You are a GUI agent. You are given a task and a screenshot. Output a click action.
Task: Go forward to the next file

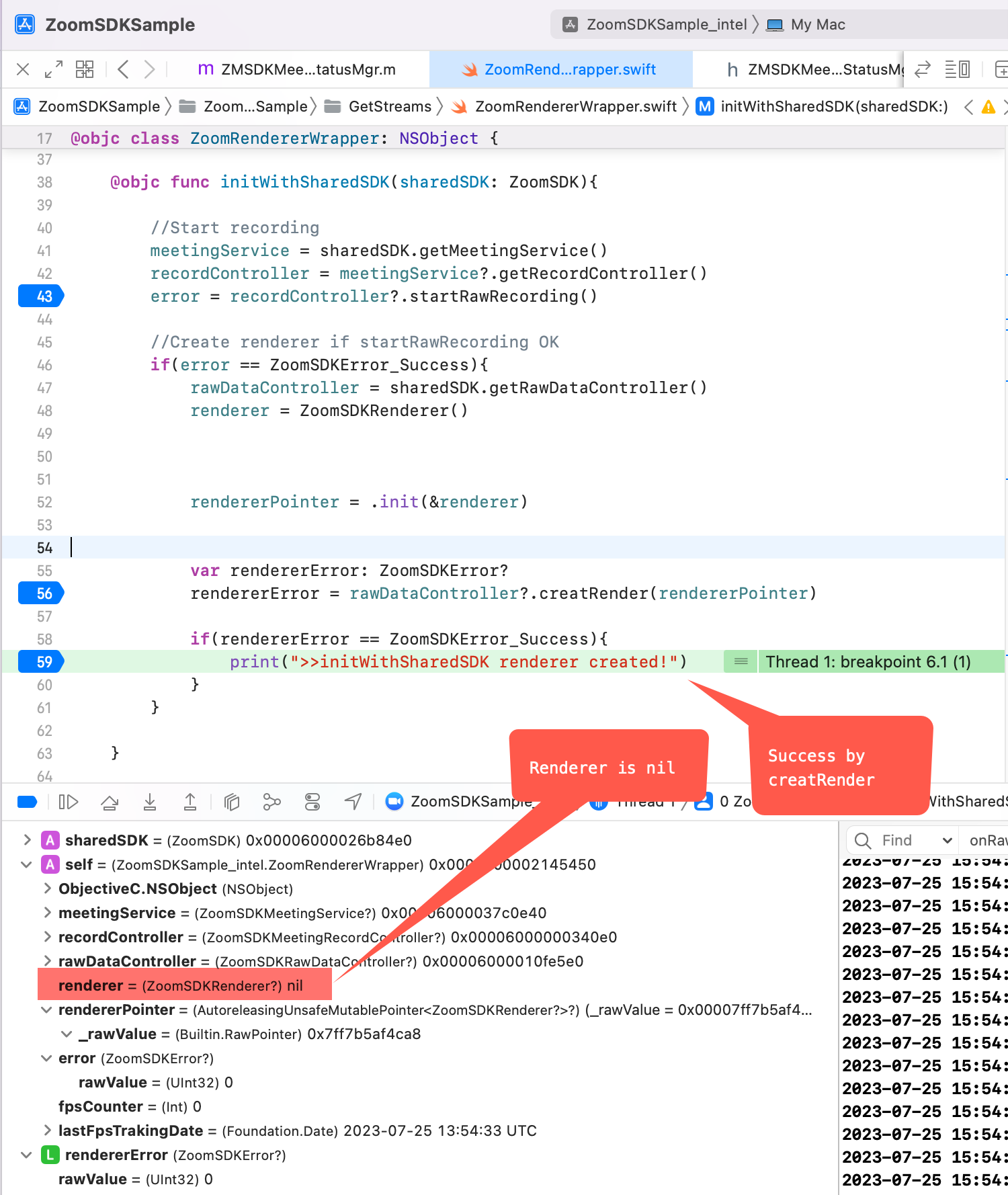(149, 69)
